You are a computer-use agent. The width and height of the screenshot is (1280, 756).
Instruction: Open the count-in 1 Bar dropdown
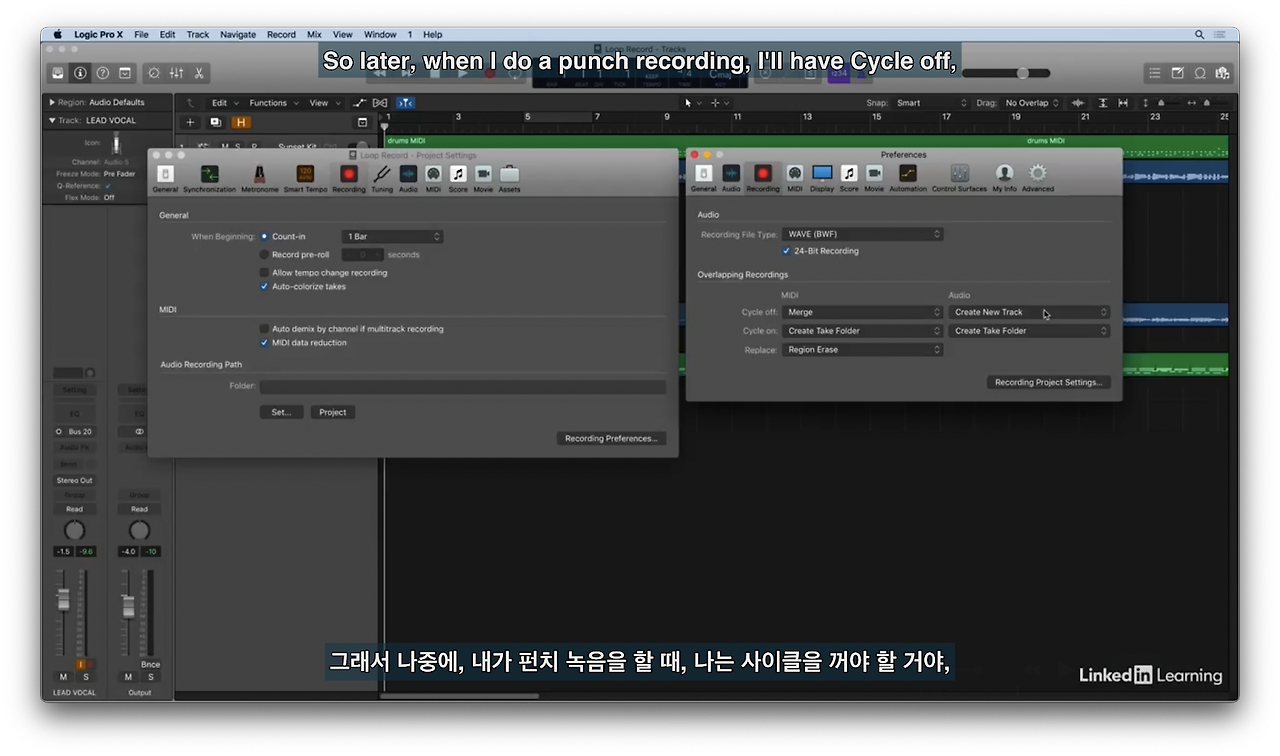[x=392, y=237]
